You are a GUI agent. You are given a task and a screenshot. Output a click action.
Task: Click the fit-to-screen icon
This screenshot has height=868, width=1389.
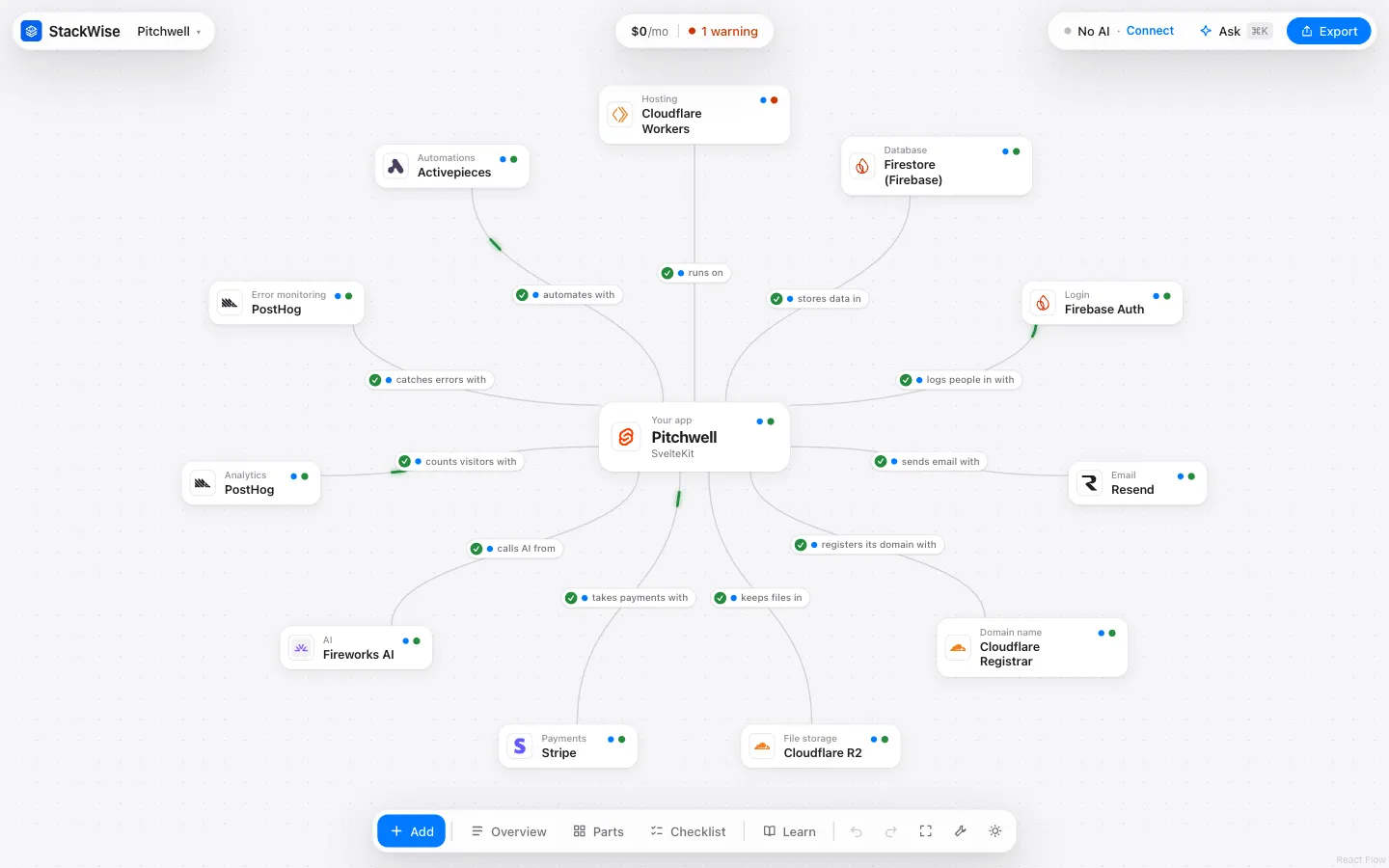click(x=926, y=831)
